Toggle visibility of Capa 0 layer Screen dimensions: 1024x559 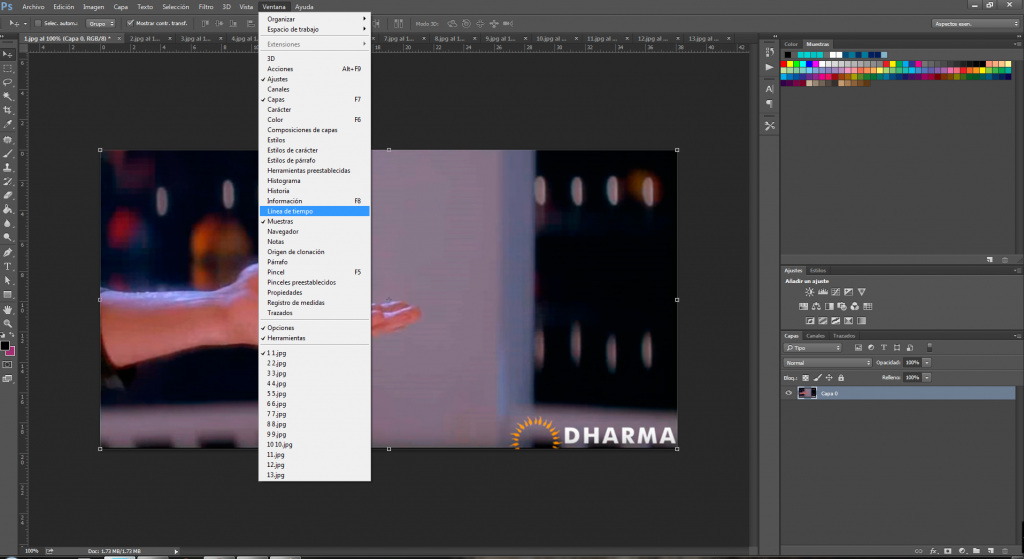coord(788,393)
